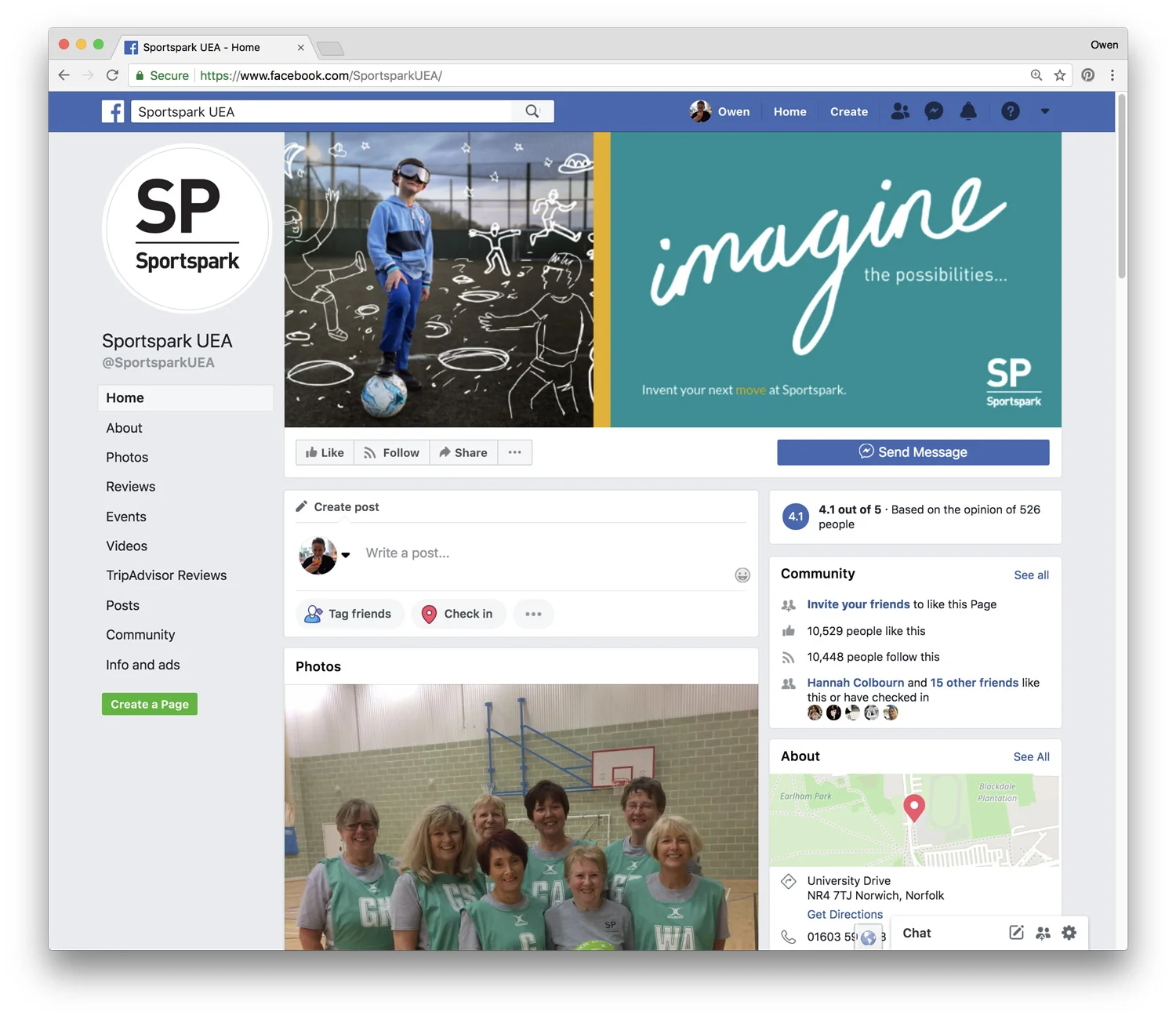Click the zoom magnifier icon in the address bar

click(x=1036, y=75)
